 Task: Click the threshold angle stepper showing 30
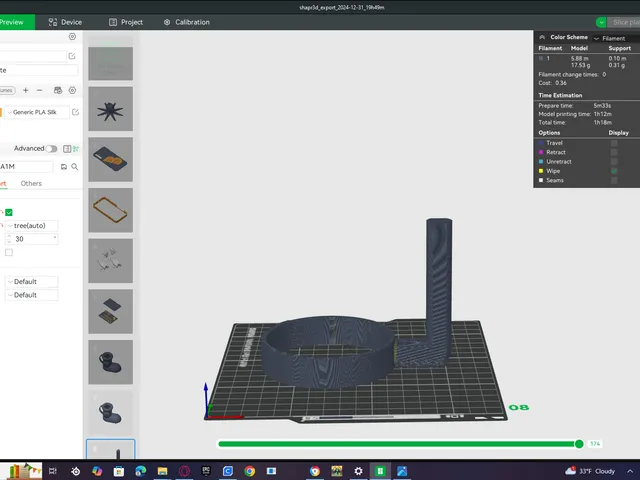[31, 239]
